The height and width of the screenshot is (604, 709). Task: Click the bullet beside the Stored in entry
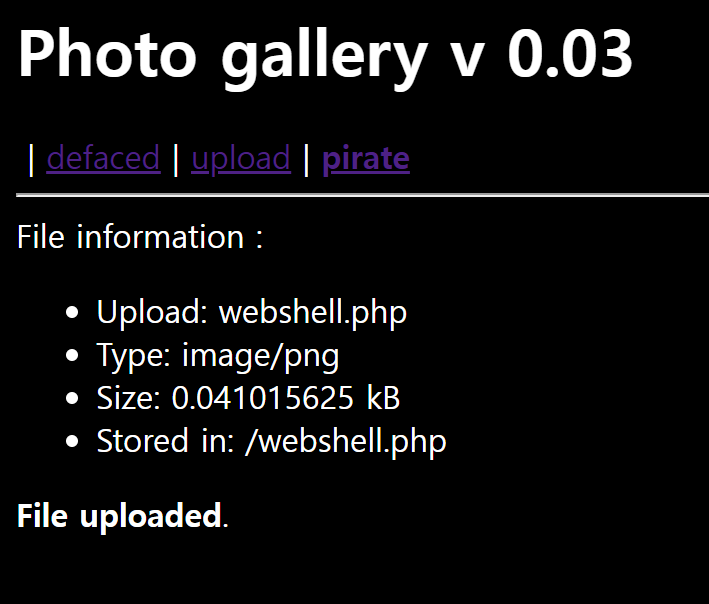(x=71, y=442)
